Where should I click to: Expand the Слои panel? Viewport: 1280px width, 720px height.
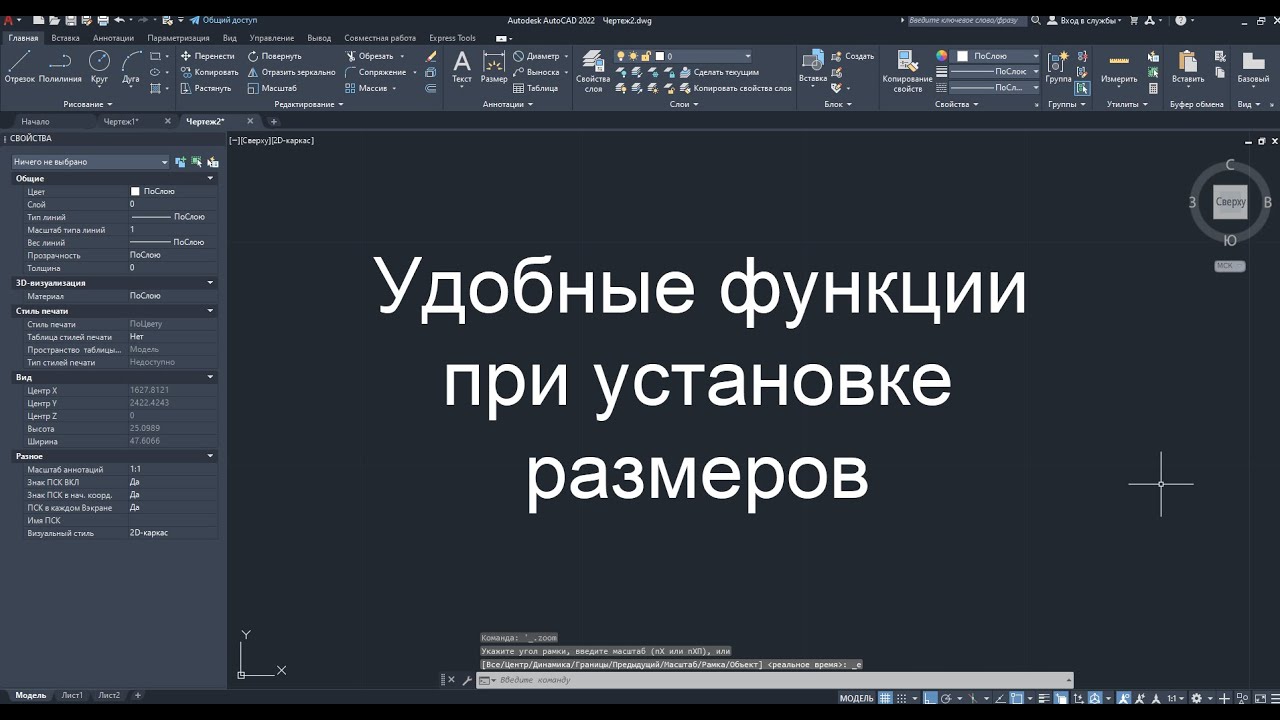coord(684,104)
